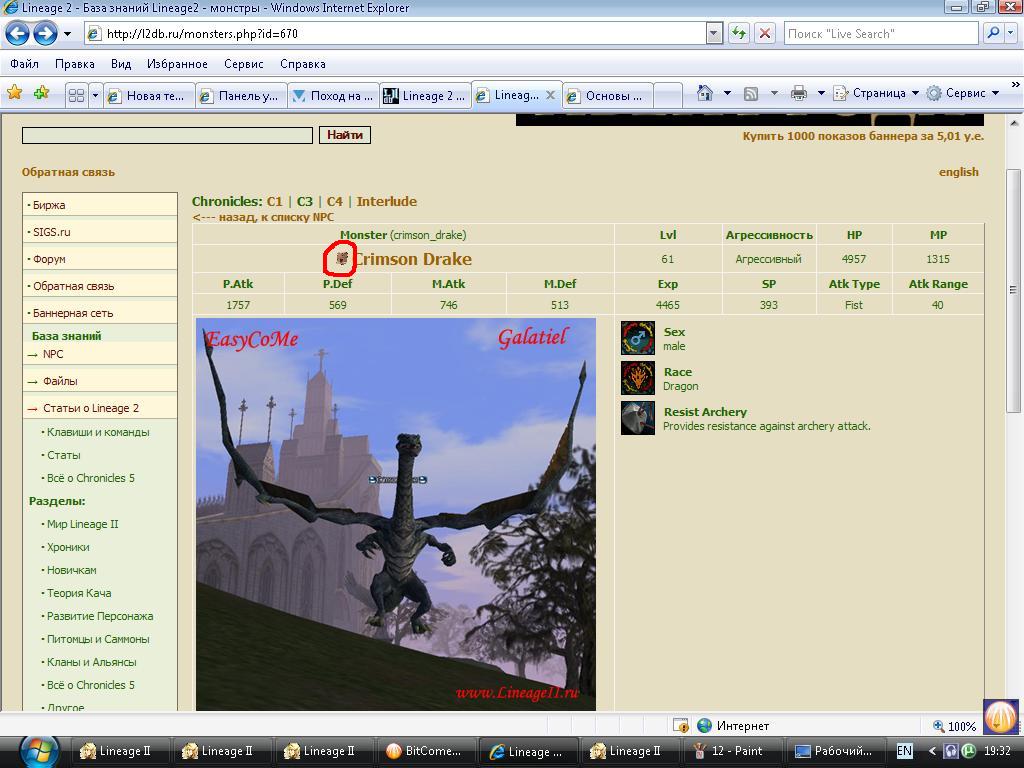Close the active Lineag... tab
Screen dimensions: 1024x768
point(551,95)
